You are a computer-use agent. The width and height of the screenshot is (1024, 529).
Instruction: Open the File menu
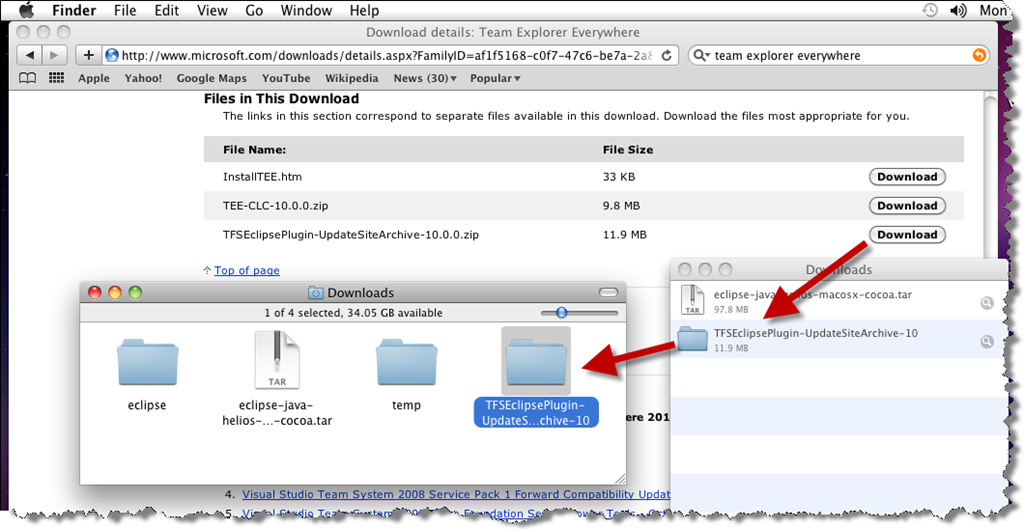(125, 10)
